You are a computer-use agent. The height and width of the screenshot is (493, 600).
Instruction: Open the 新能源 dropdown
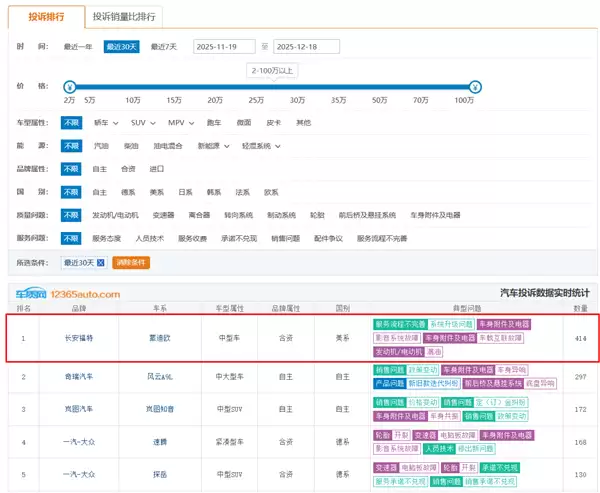coord(215,146)
